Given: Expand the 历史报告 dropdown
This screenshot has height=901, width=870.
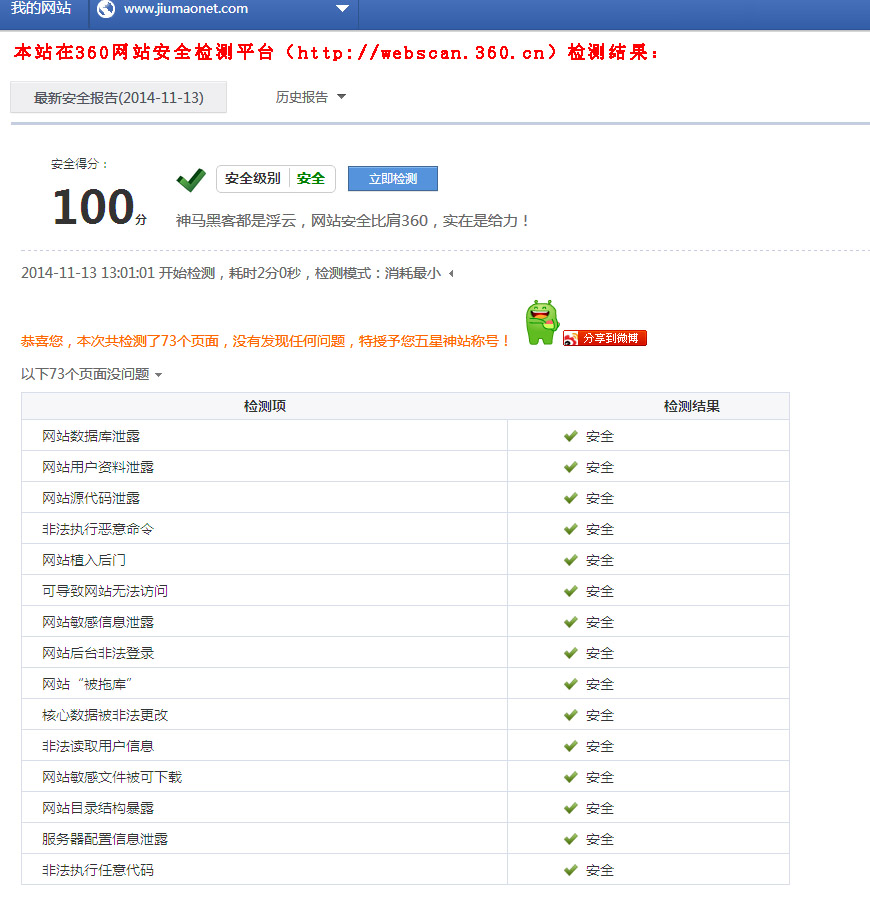Looking at the screenshot, I should coord(310,97).
